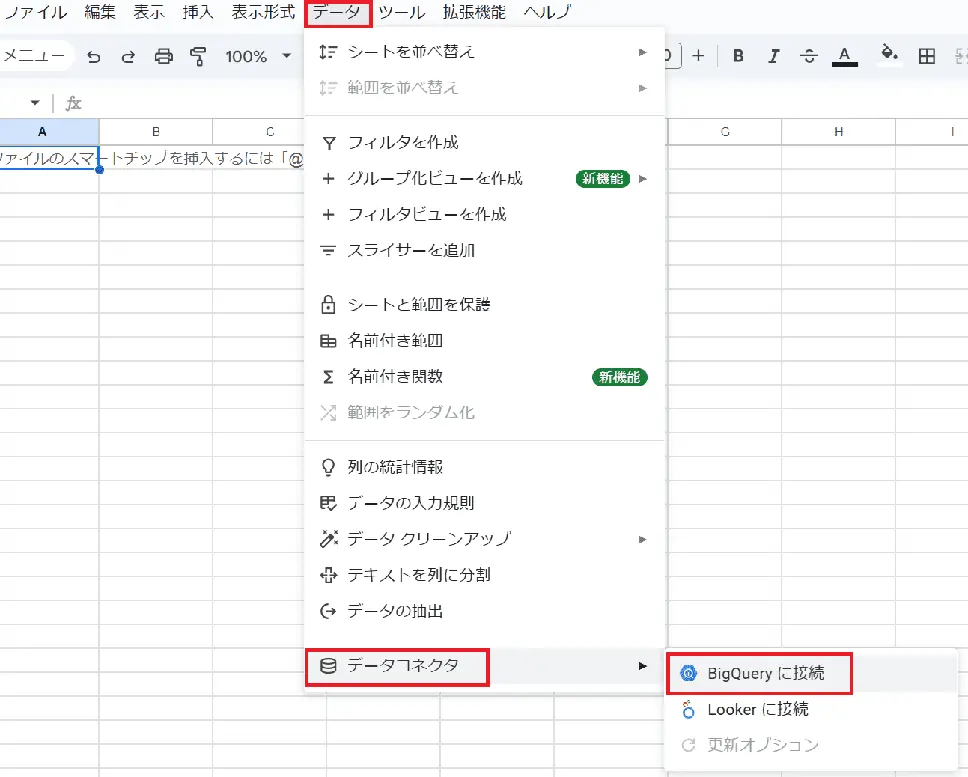
Task: Choose データの抽出
Action: click(x=484, y=611)
